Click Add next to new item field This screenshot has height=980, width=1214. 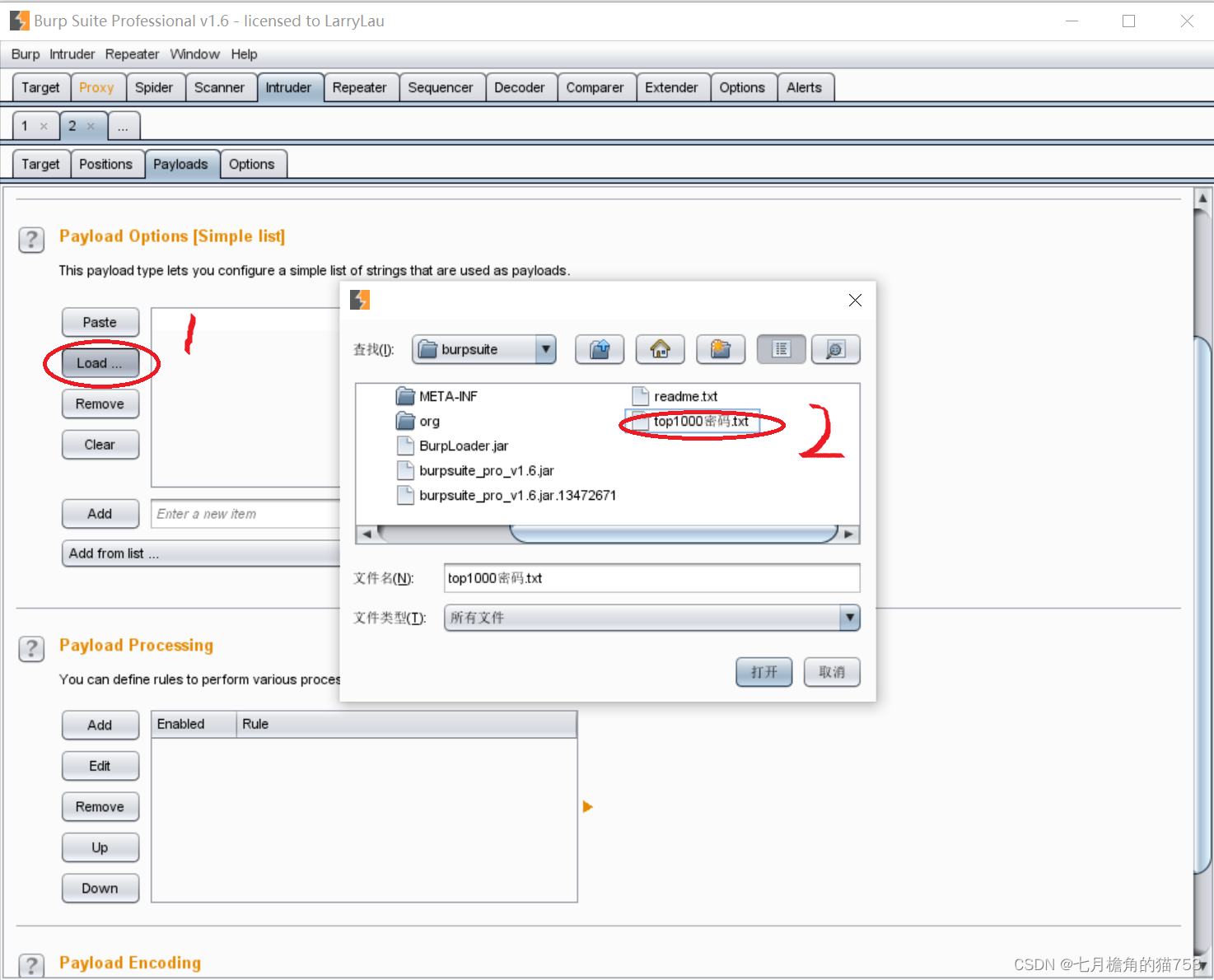point(100,514)
